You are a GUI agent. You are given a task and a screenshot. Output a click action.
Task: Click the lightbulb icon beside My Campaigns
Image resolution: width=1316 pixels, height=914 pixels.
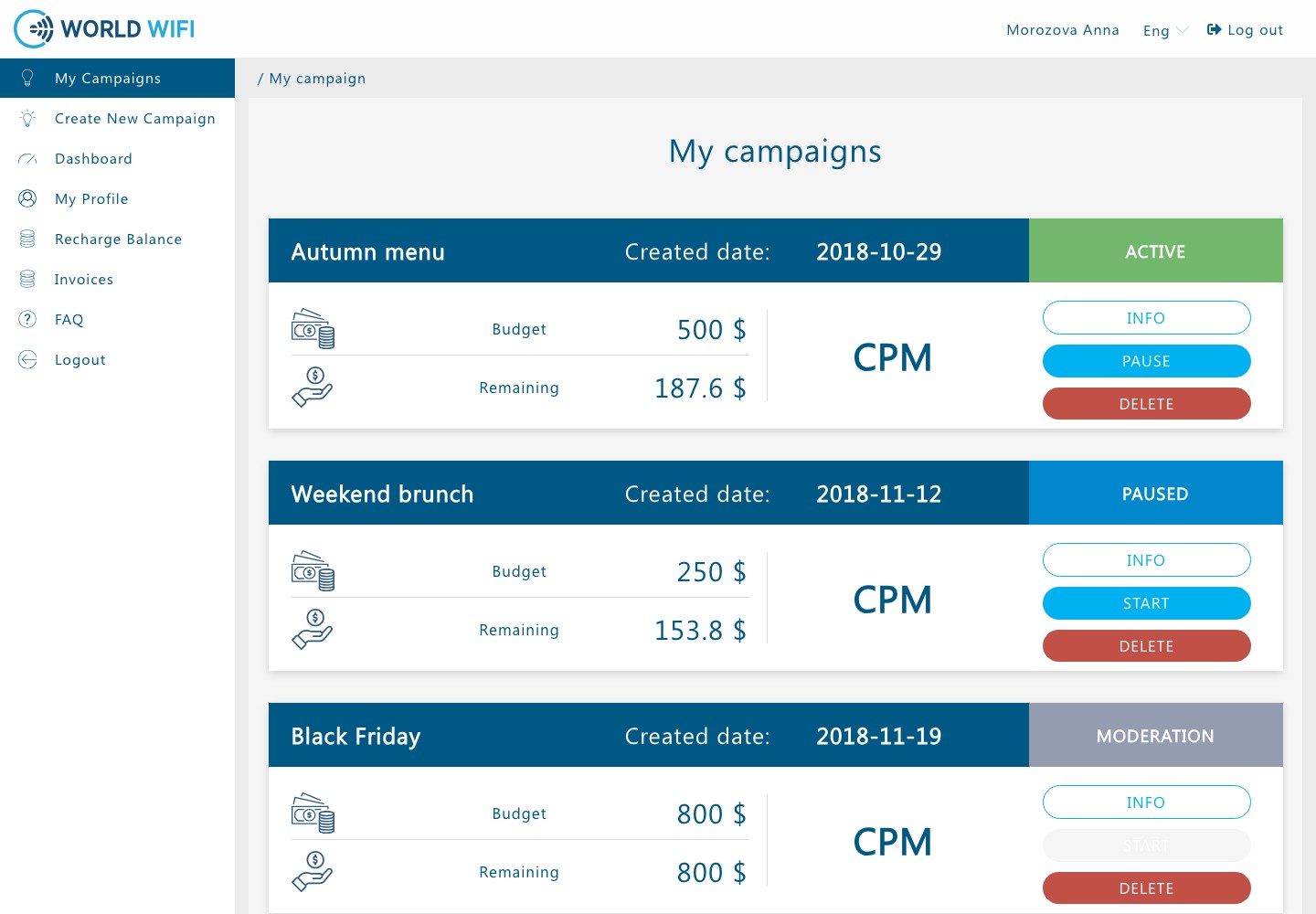pos(27,79)
